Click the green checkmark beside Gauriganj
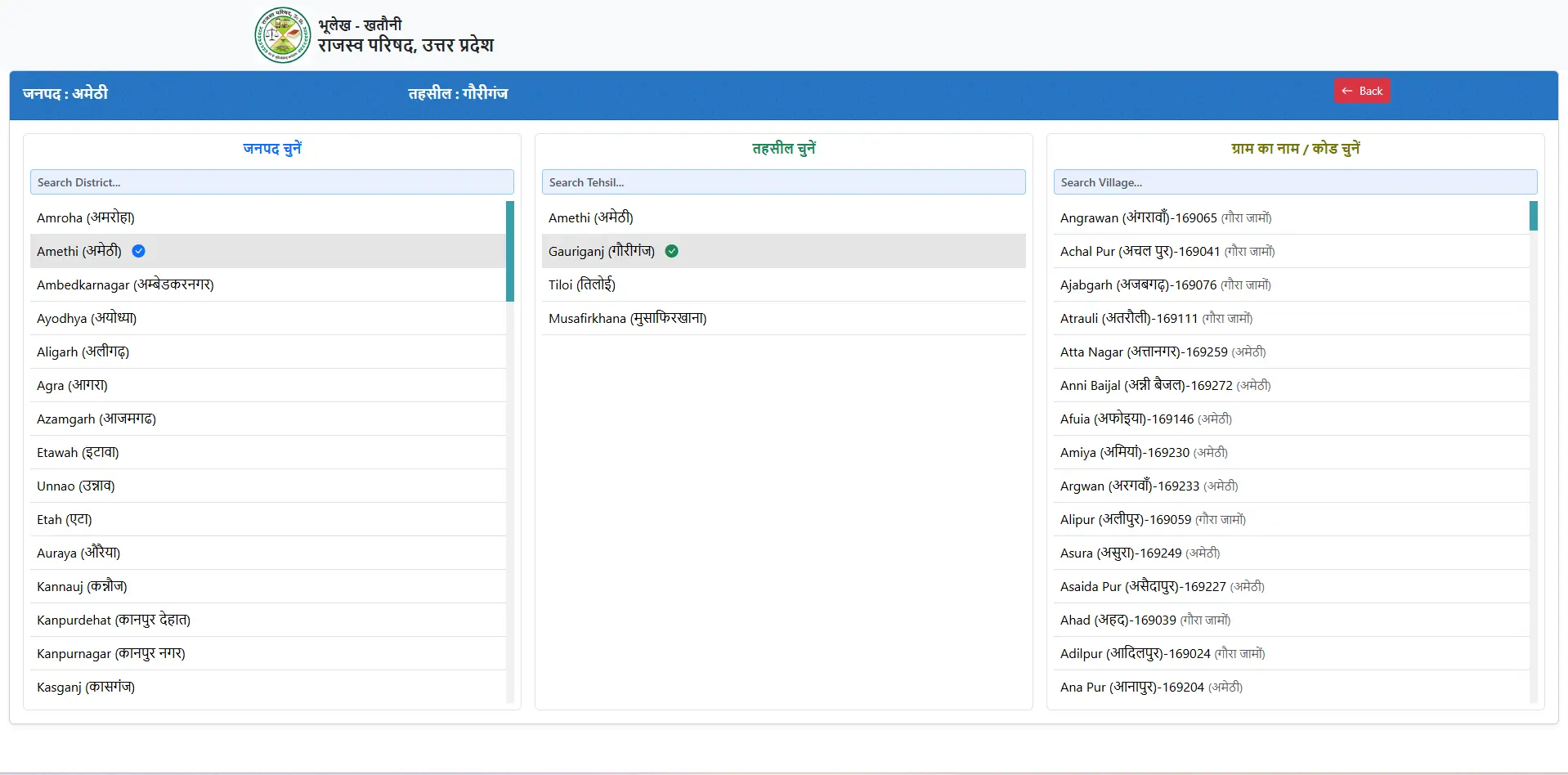 (672, 251)
